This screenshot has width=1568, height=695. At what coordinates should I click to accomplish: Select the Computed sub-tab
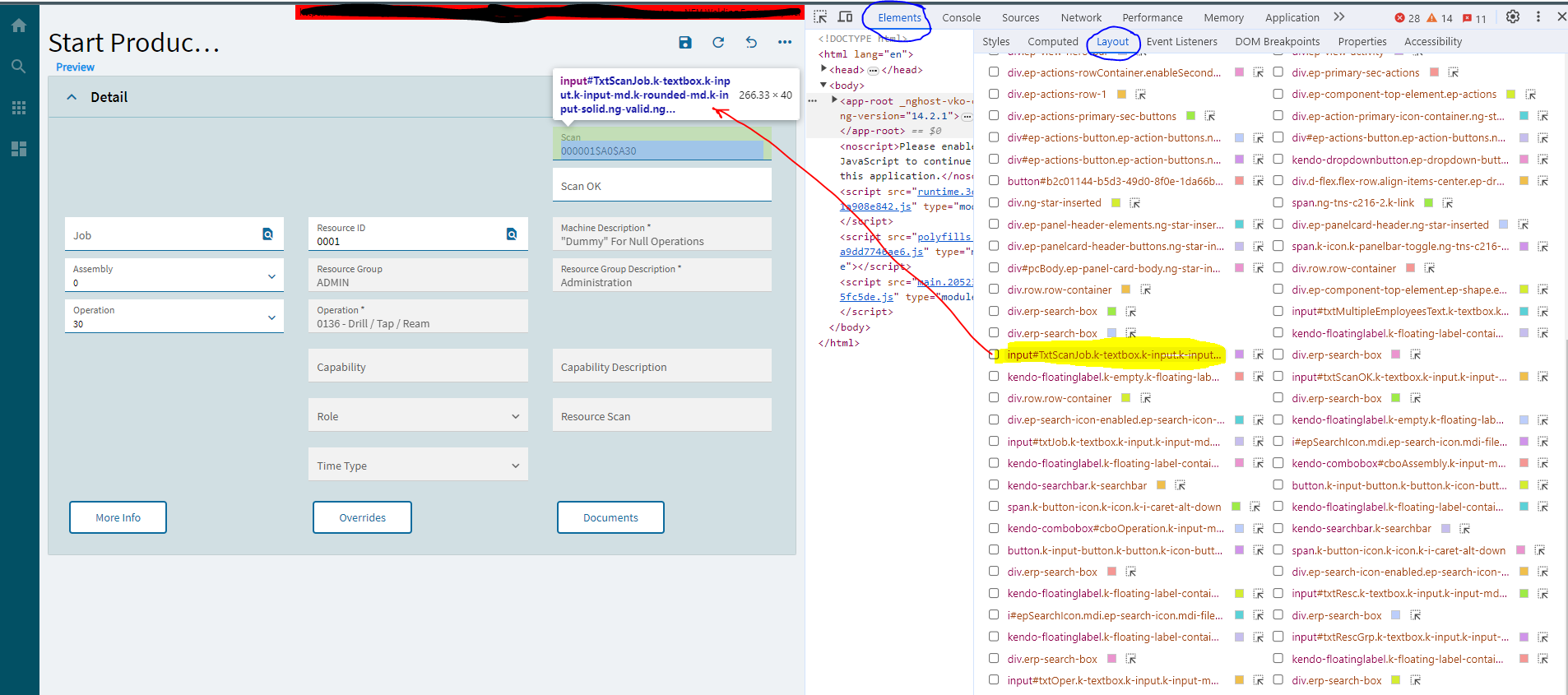1053,42
